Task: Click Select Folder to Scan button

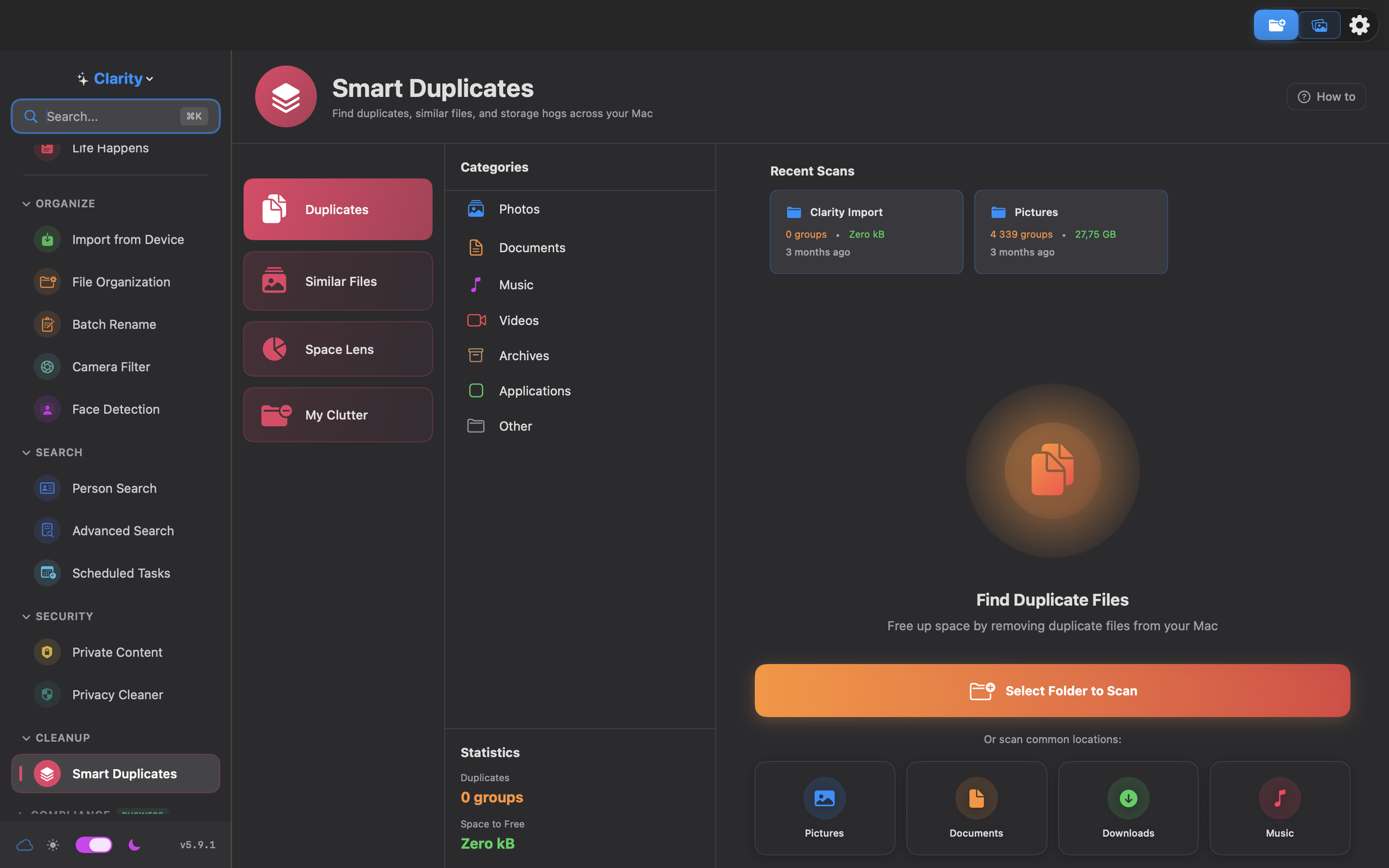Action: pos(1052,691)
